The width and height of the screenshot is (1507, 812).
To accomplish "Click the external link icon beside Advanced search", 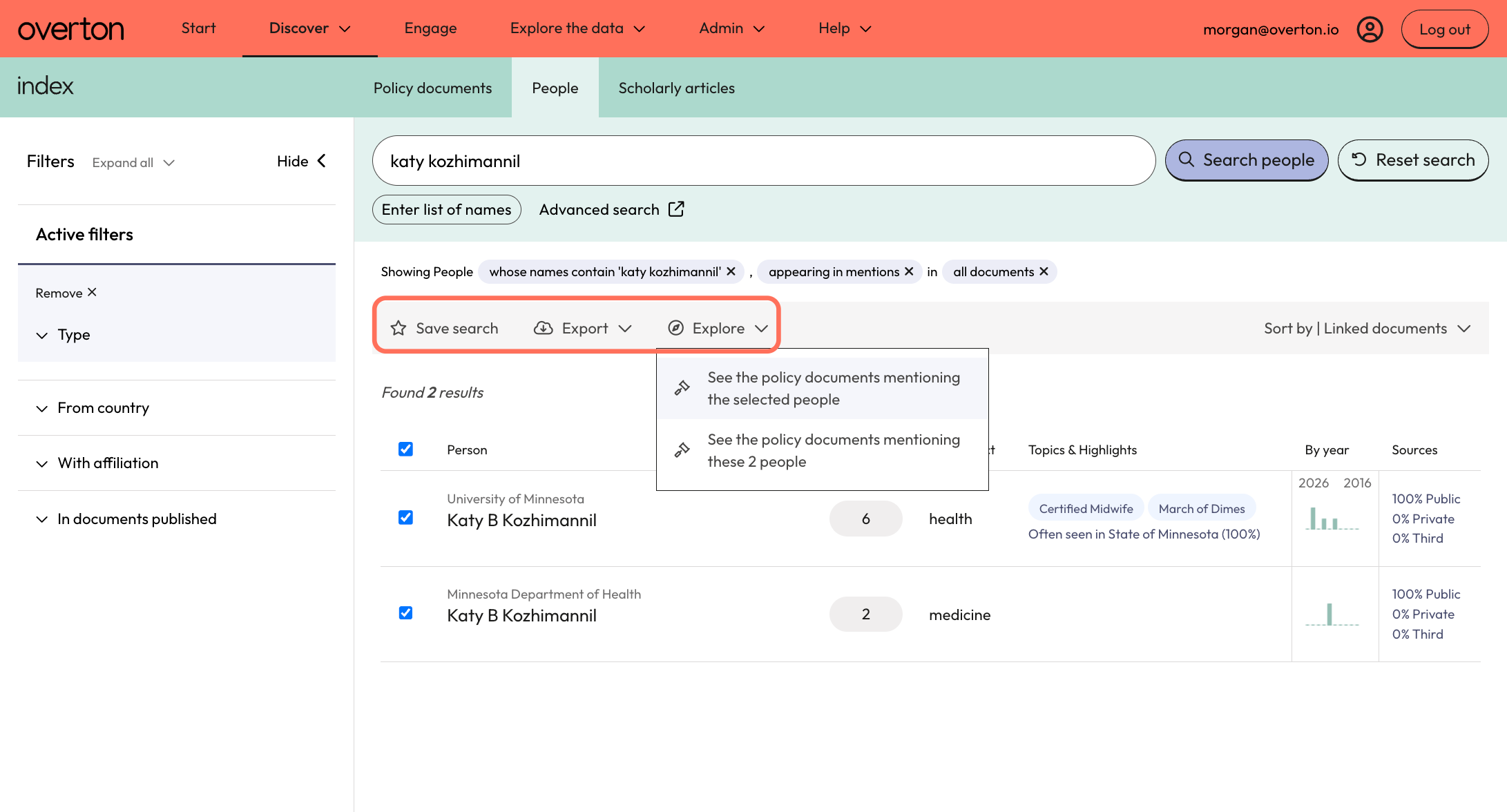I will 676,209.
